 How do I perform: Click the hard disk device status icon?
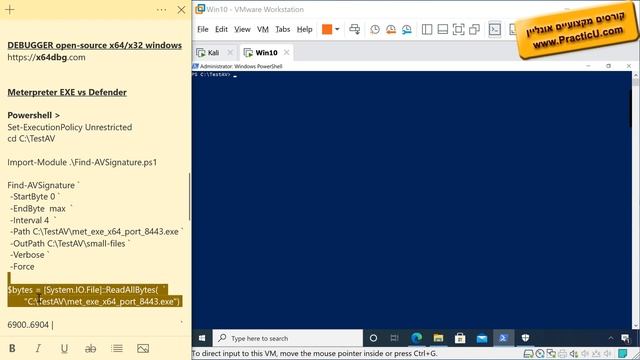click(x=528, y=353)
